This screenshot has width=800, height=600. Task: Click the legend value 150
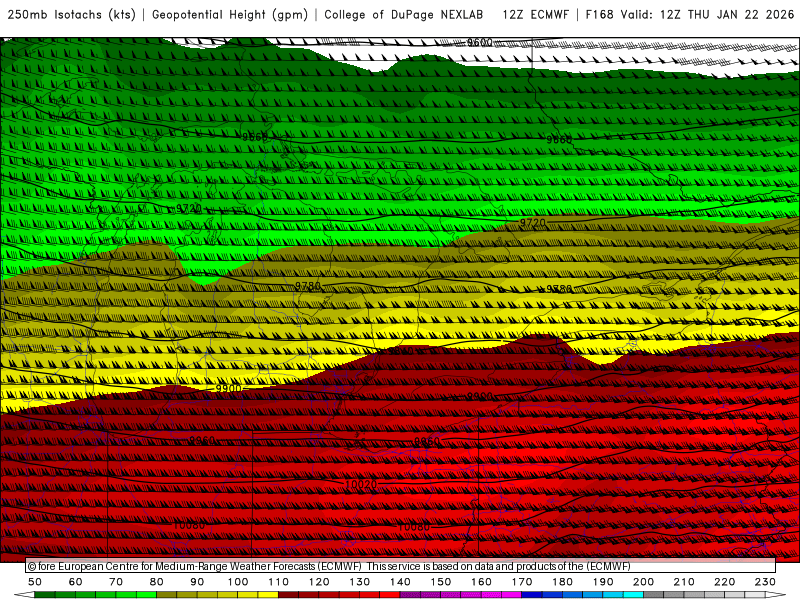coord(441,582)
